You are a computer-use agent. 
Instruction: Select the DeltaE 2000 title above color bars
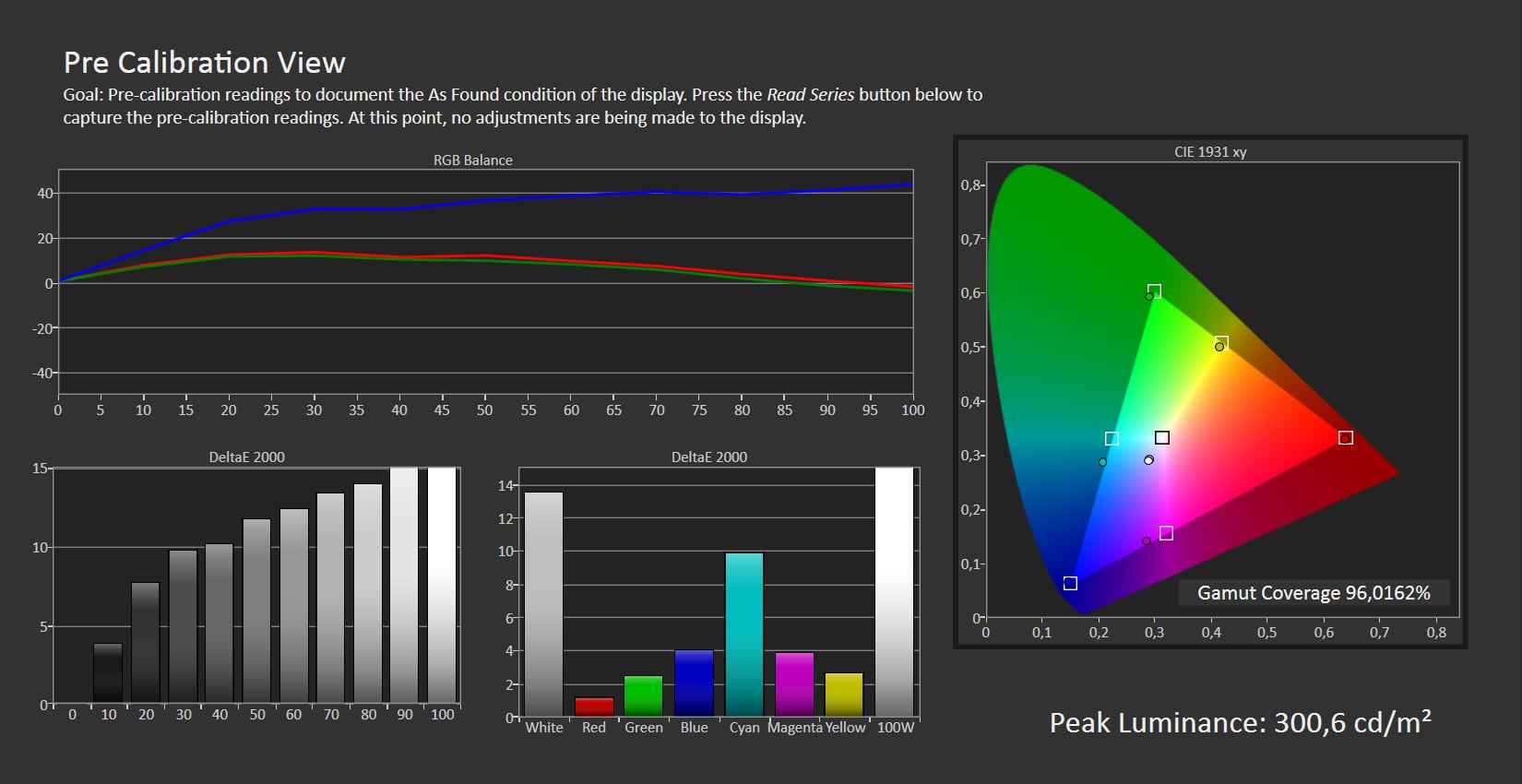click(x=709, y=457)
